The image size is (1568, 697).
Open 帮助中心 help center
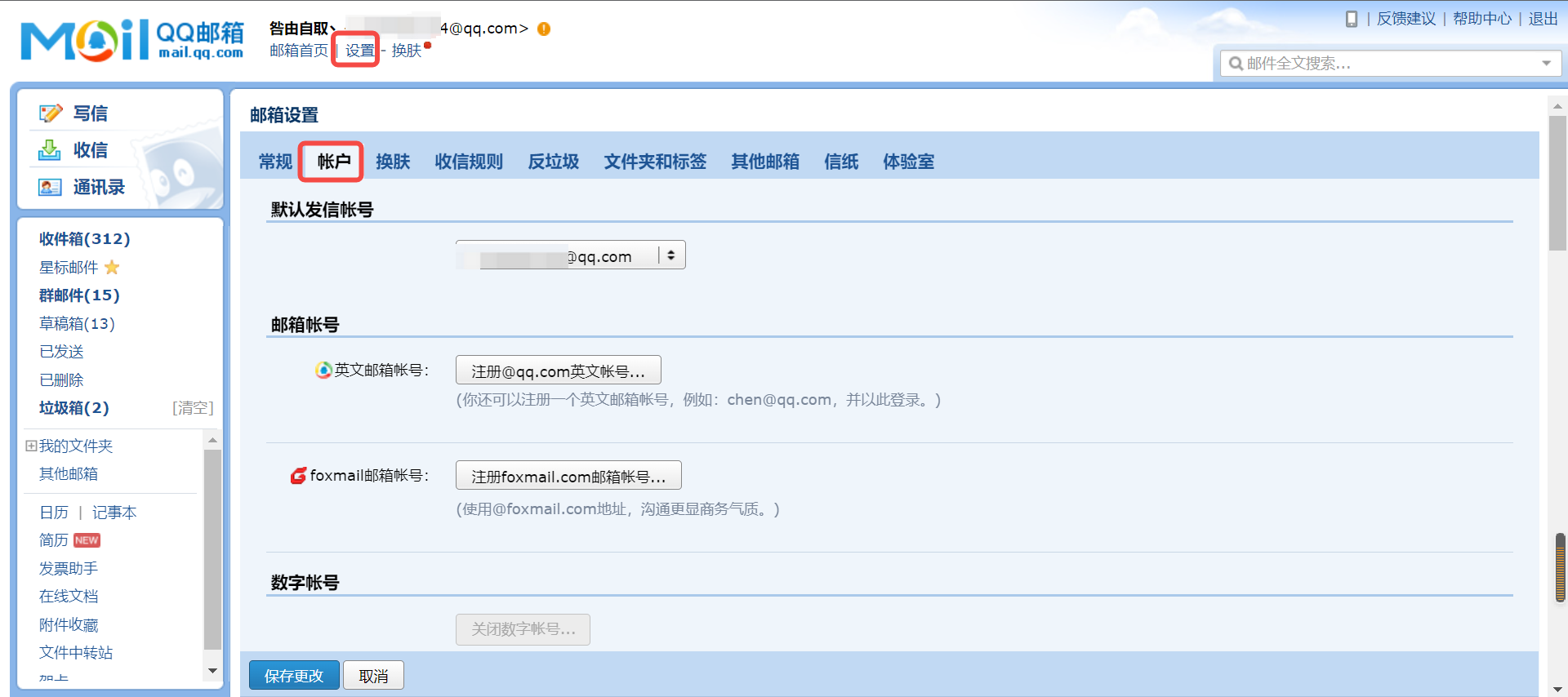click(x=1482, y=19)
